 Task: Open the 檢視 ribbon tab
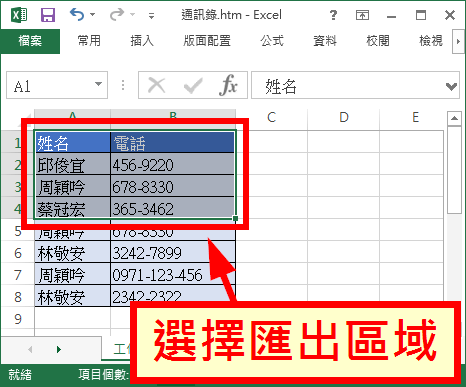(430, 41)
